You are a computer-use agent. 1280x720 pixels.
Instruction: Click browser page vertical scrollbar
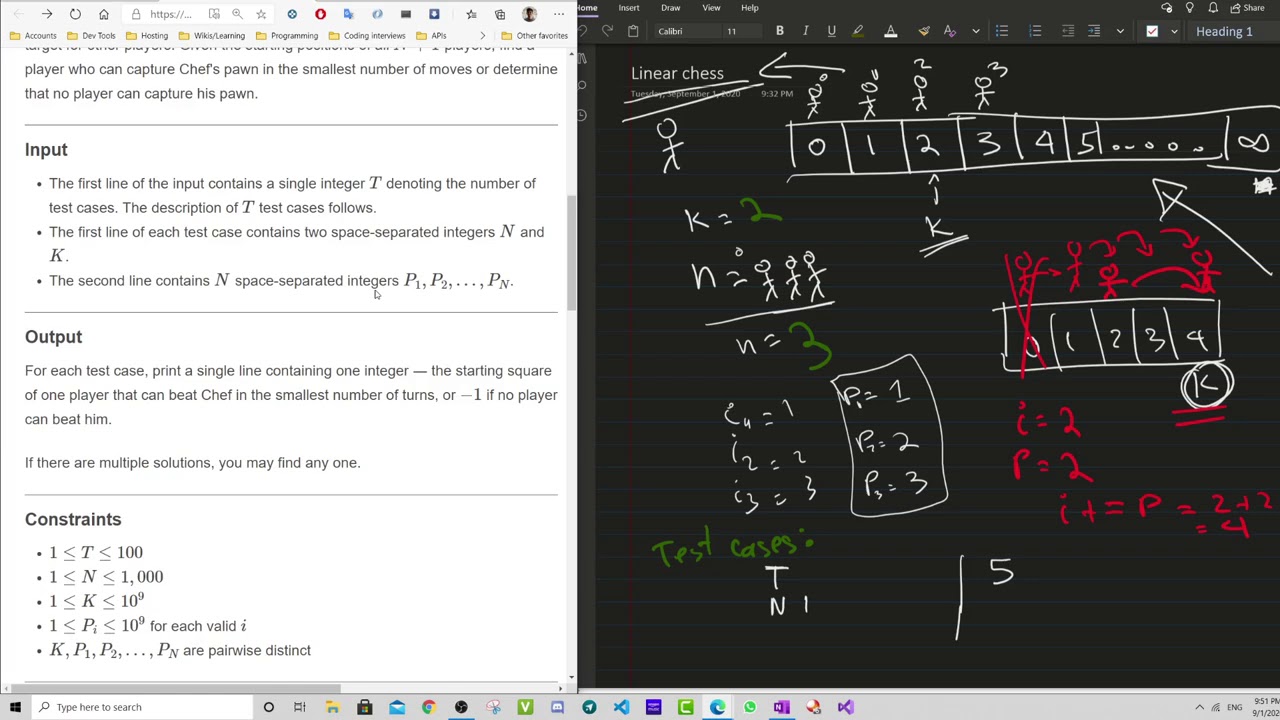(572, 252)
